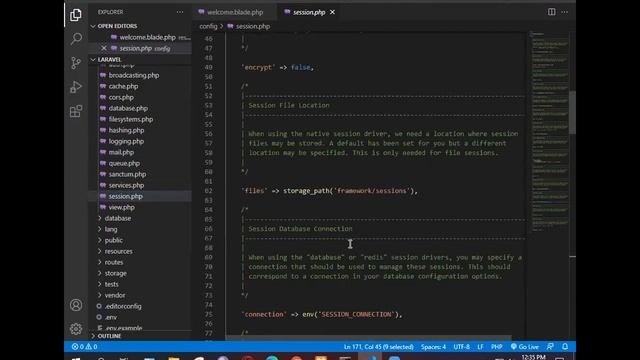
Task: Close the session.php editor tab
Action: coord(332,12)
